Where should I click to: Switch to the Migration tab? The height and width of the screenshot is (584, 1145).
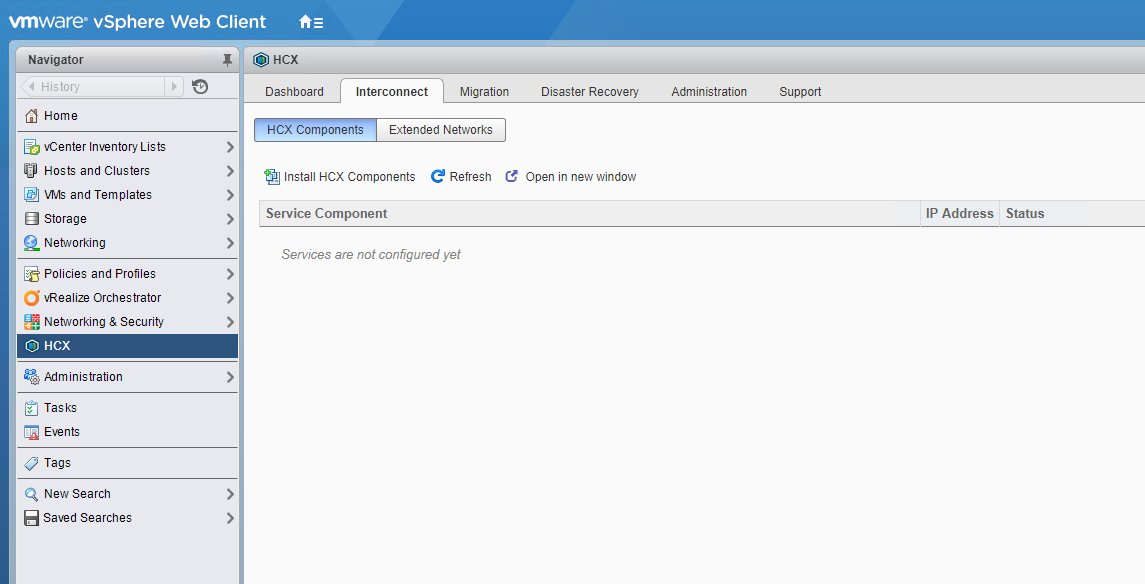coord(484,92)
